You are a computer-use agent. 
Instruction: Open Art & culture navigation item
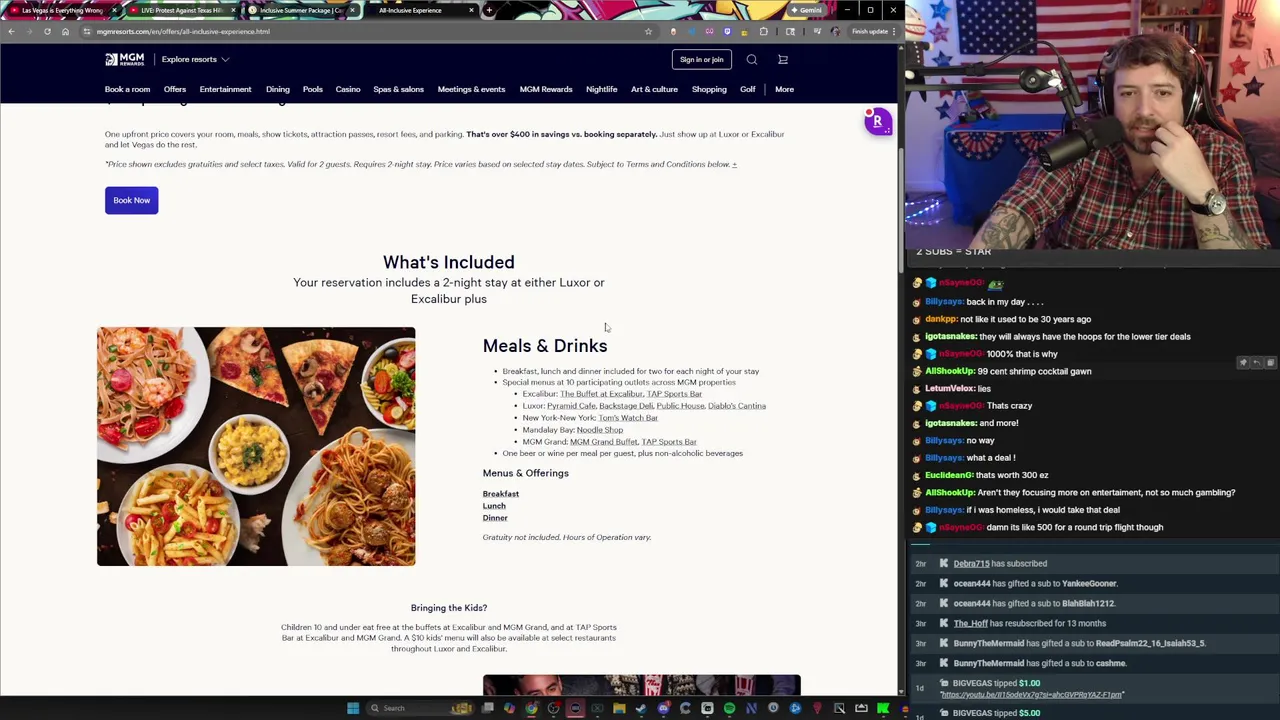[x=654, y=89]
